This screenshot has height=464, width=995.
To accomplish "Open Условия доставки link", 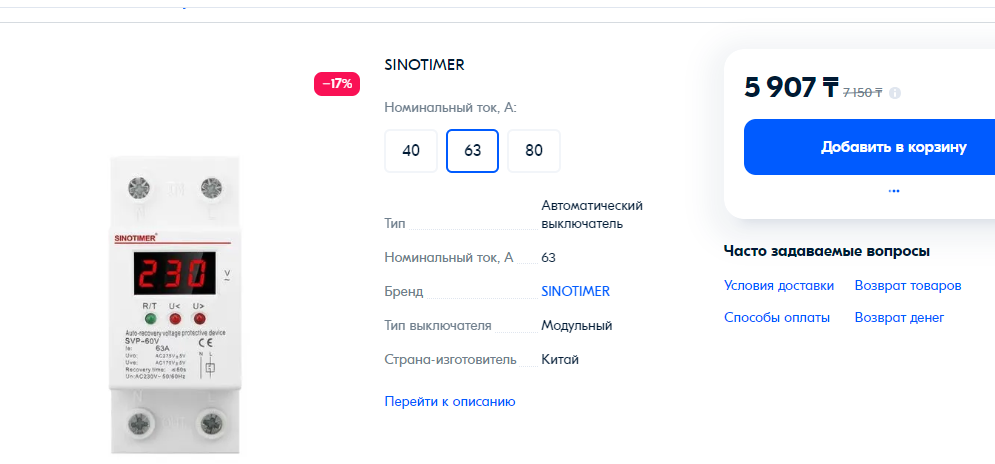I will (x=779, y=286).
